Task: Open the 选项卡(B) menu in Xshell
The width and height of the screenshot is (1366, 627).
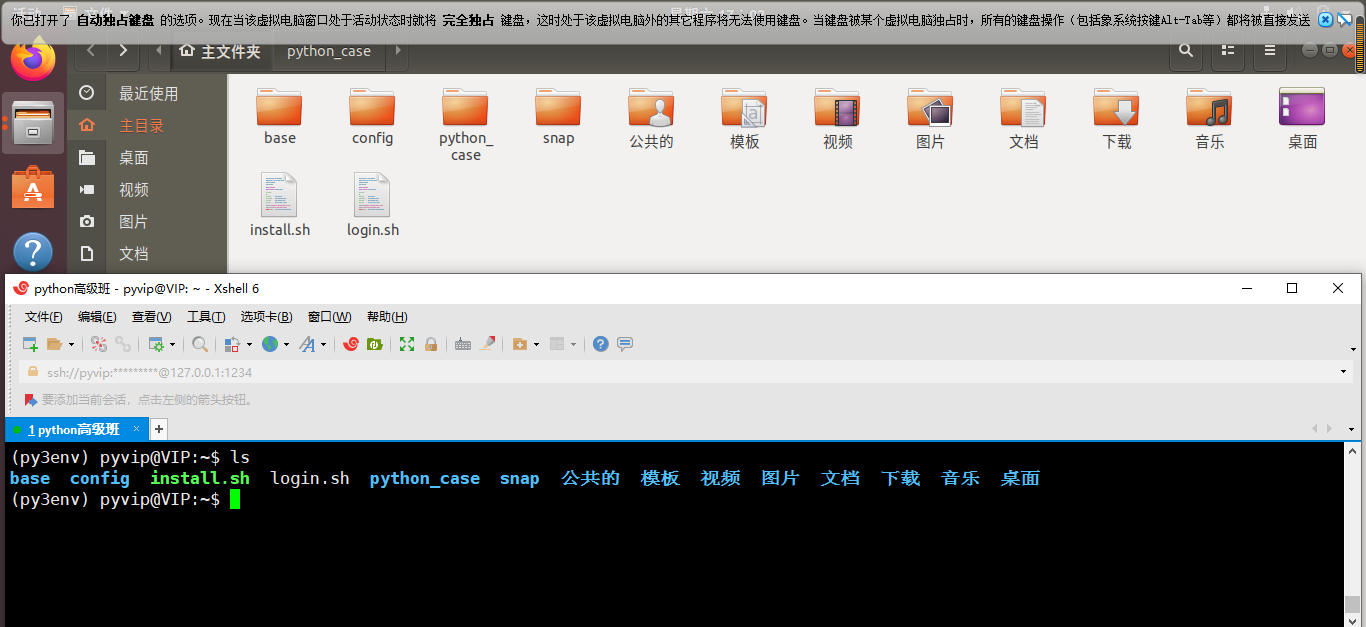Action: 266,317
